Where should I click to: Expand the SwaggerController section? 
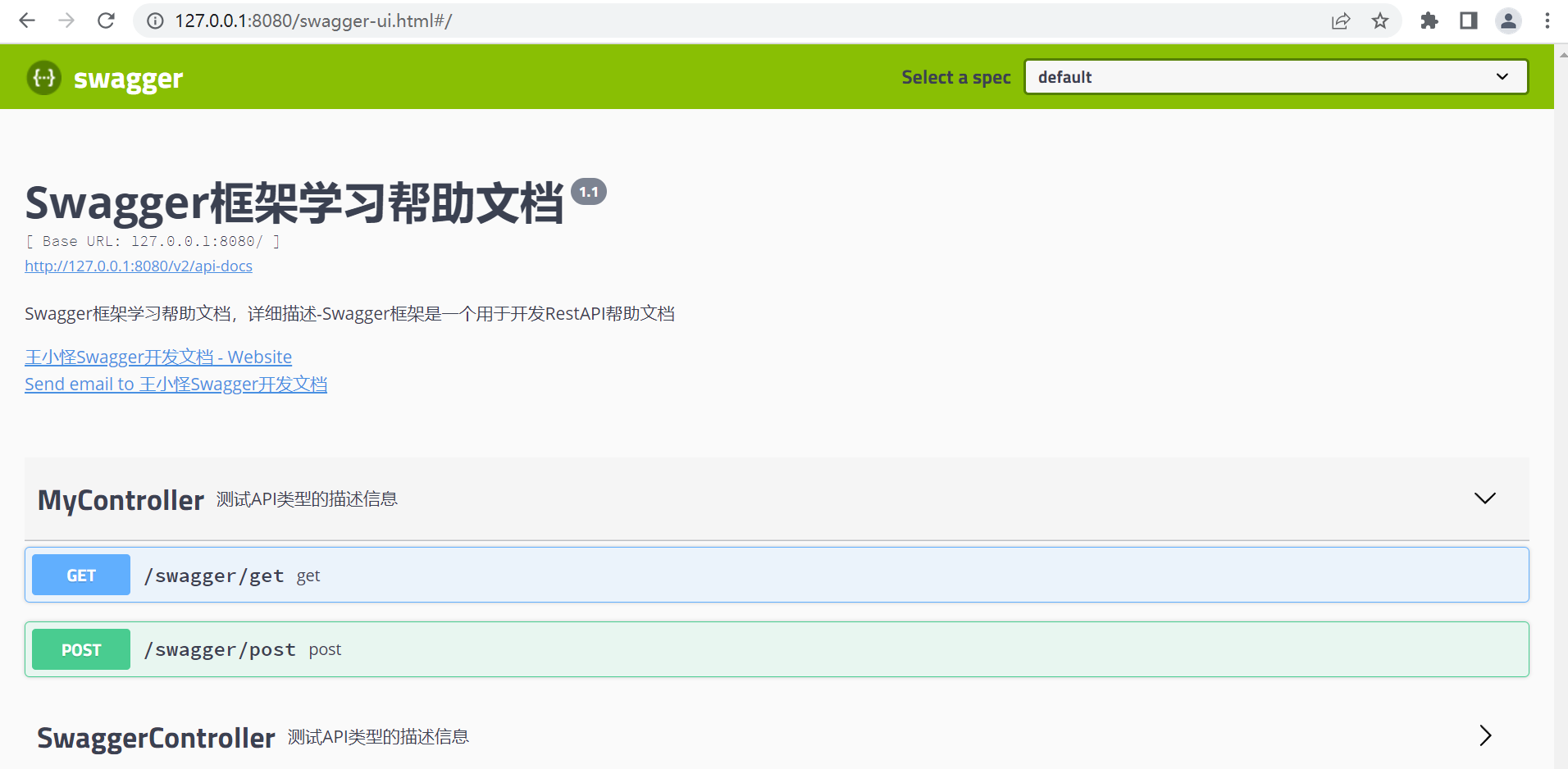1484,736
